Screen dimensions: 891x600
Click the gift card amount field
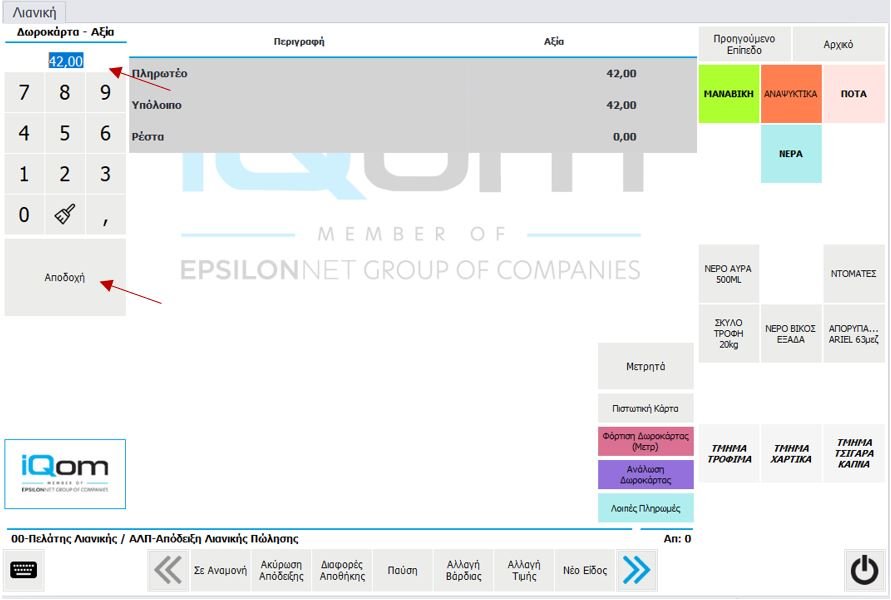[66, 61]
